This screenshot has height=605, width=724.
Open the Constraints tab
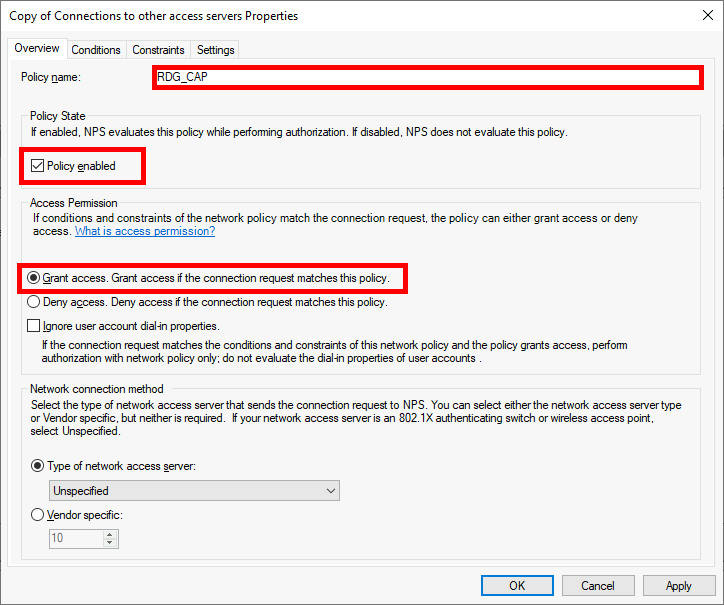[x=158, y=50]
